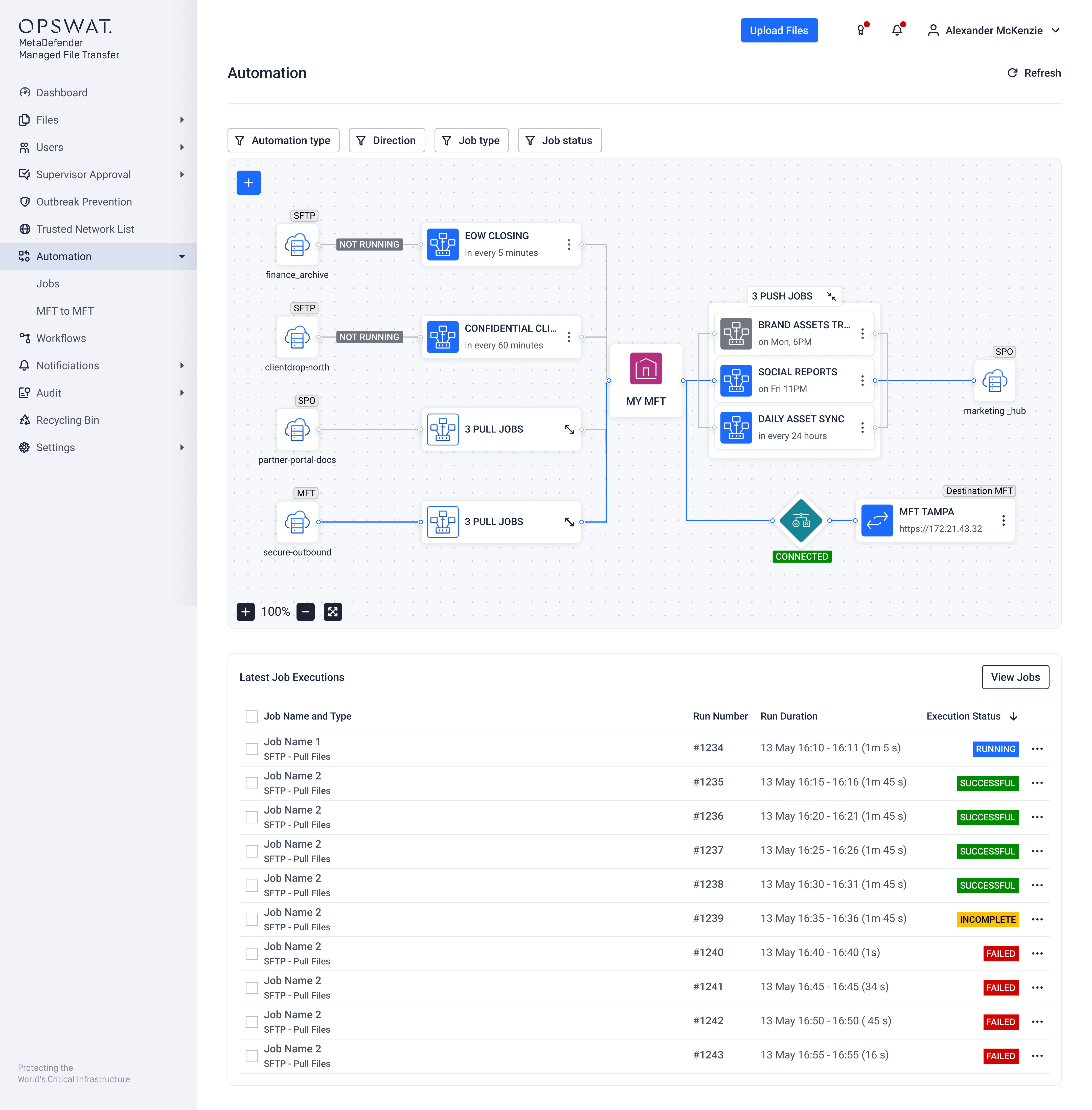Open the Automation type filter dropdown
This screenshot has width=1092, height=1110.
pos(283,141)
